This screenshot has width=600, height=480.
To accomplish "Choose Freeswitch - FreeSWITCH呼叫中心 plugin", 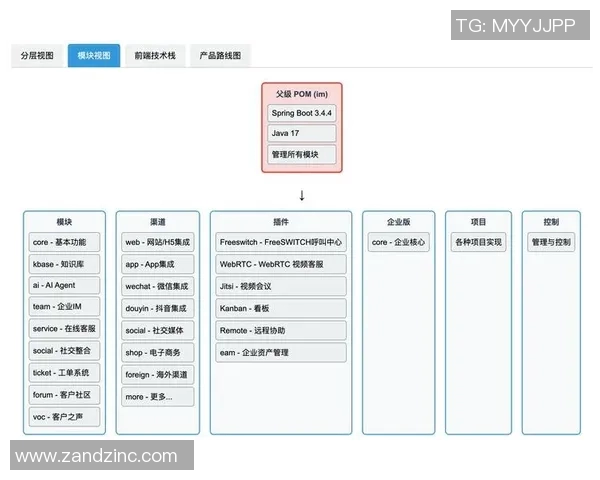I will 281,242.
